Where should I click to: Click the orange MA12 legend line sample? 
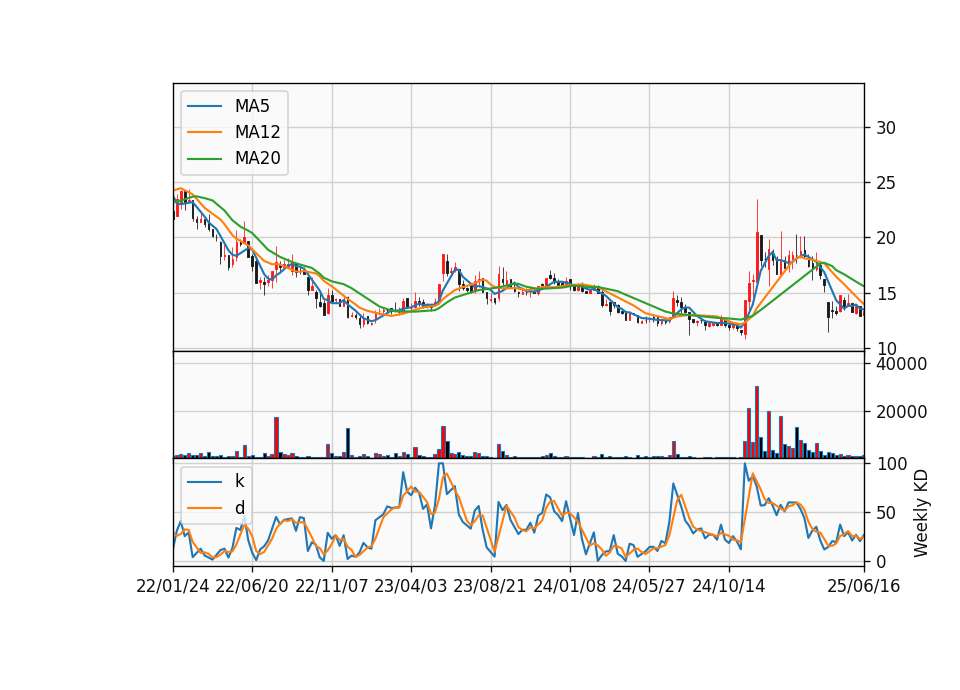click(x=204, y=132)
